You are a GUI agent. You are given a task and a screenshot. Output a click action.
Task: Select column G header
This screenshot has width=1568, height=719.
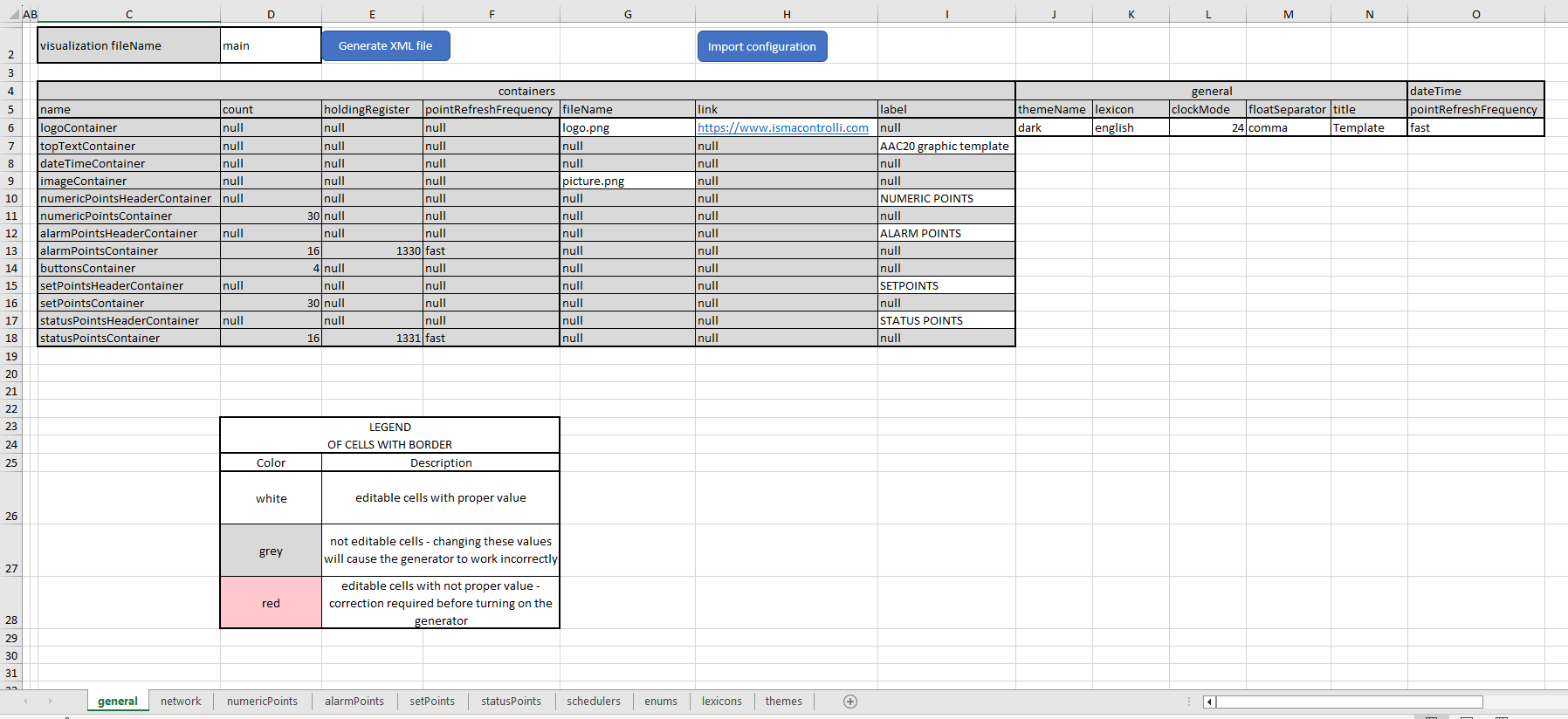[x=628, y=15]
